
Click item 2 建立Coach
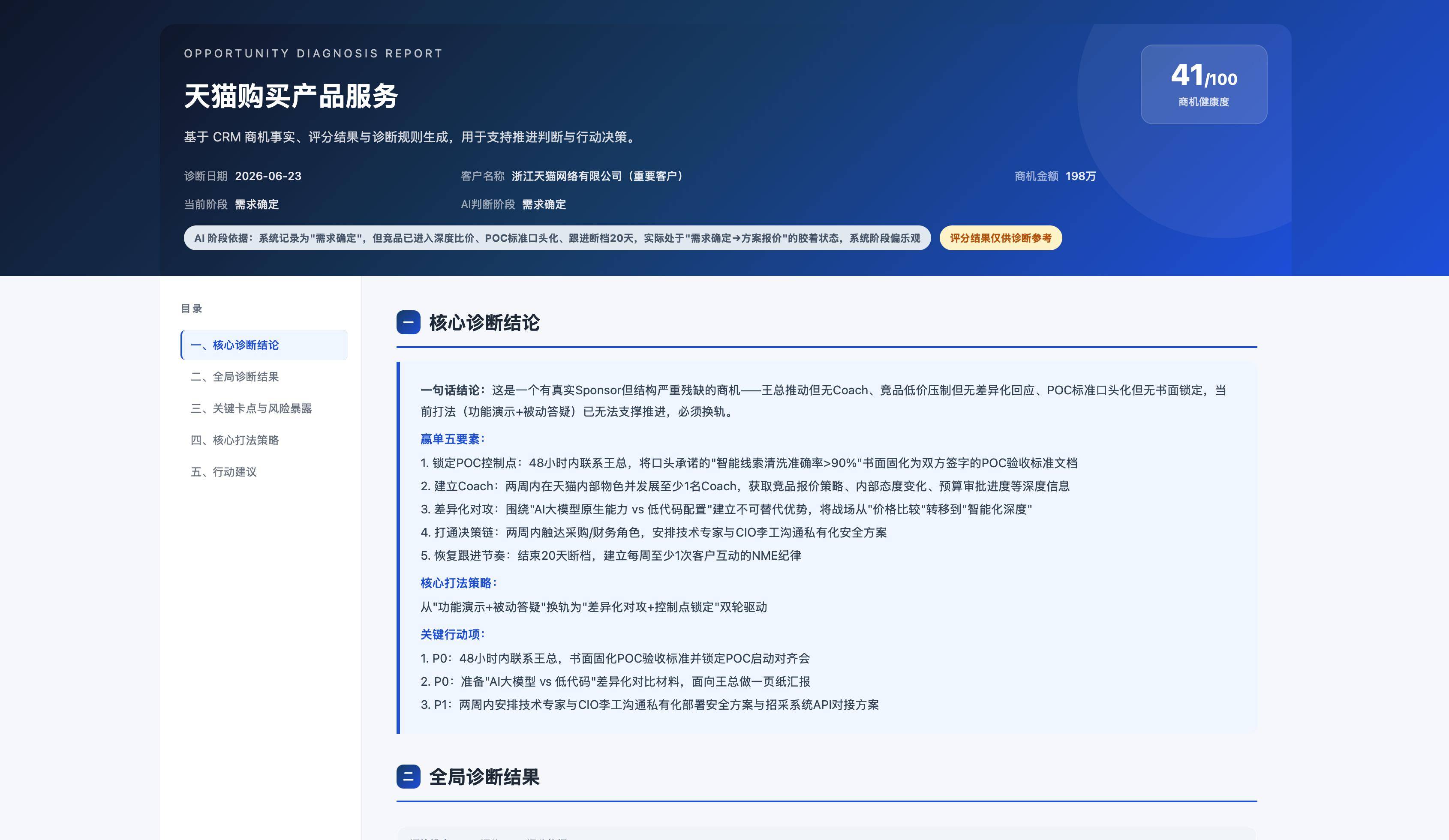coord(745,486)
